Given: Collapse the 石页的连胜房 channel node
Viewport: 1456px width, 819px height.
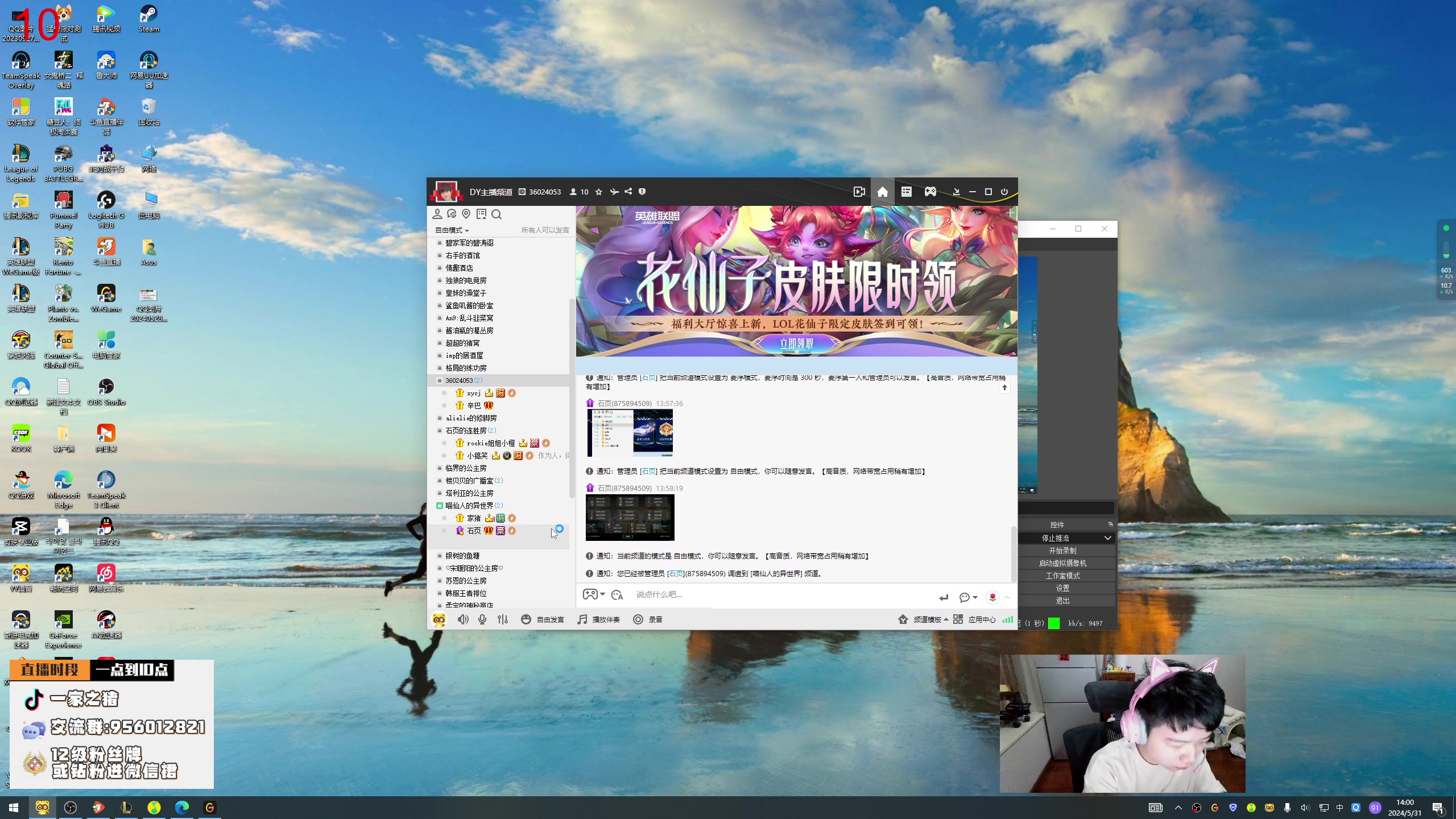Looking at the screenshot, I should pos(439,431).
